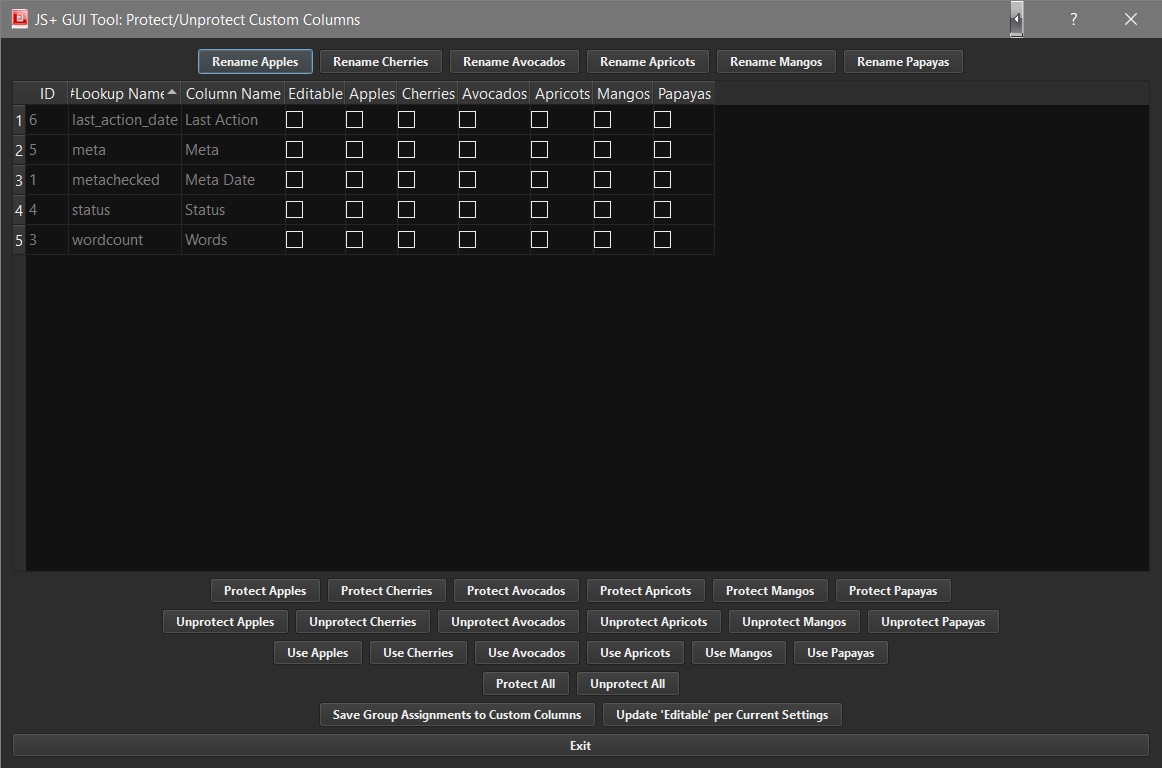Click the Protect Avocados button
1162x768 pixels.
click(516, 591)
